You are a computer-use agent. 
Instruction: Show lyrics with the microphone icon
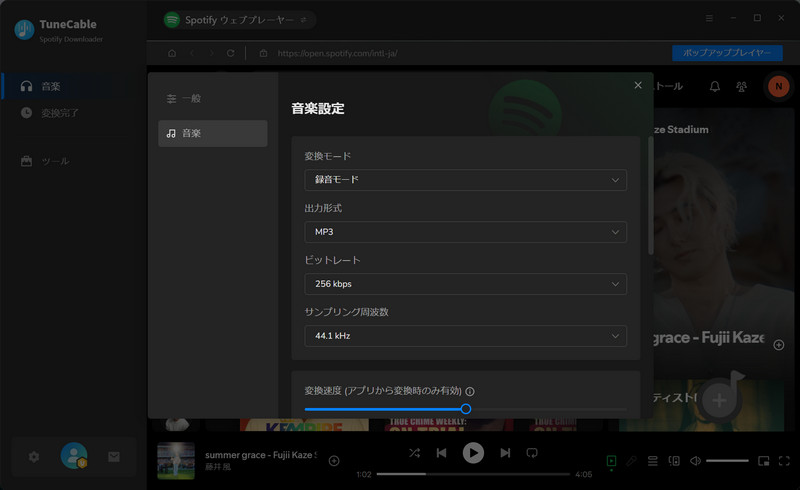point(632,461)
